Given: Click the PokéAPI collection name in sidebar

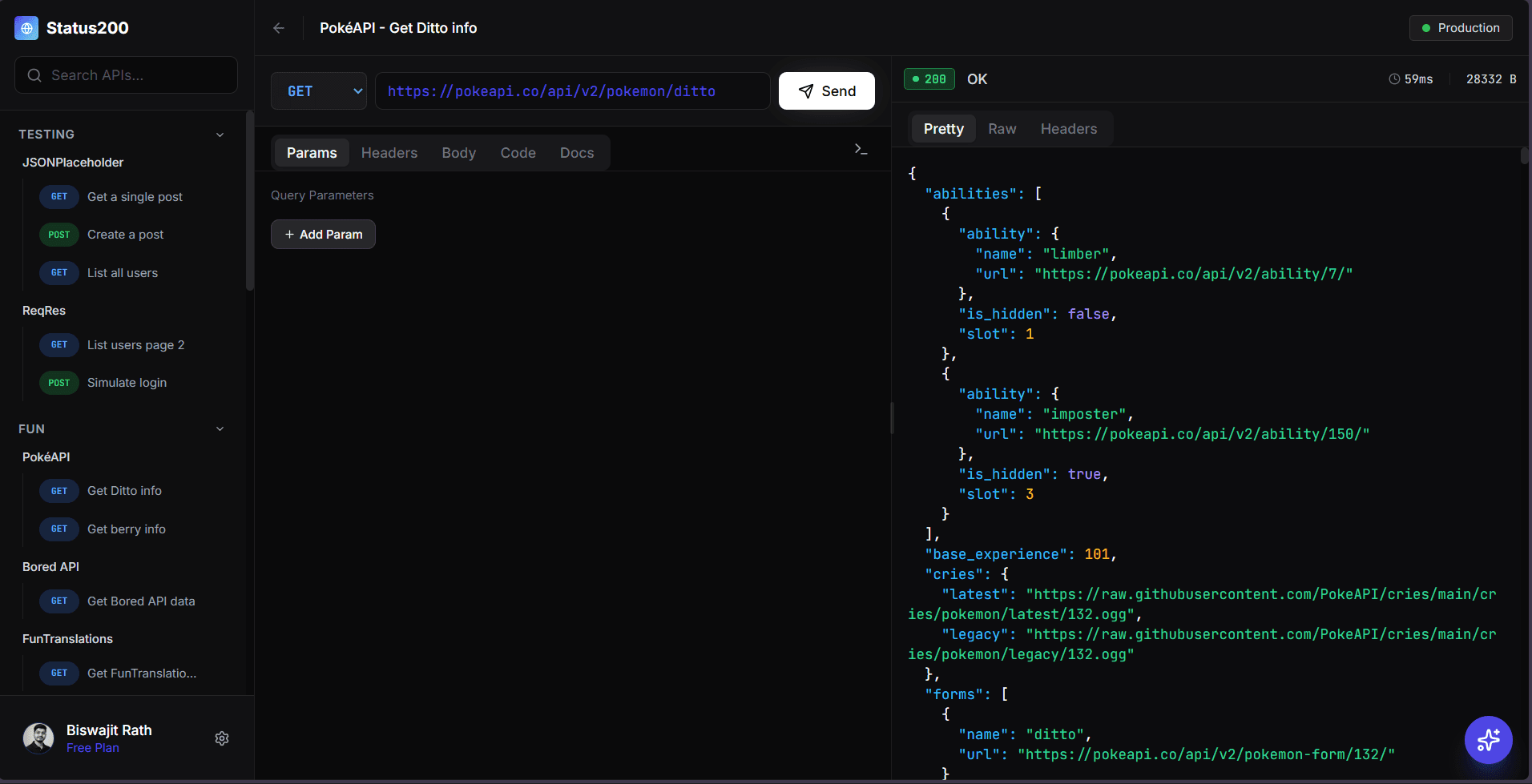Looking at the screenshot, I should (x=46, y=457).
